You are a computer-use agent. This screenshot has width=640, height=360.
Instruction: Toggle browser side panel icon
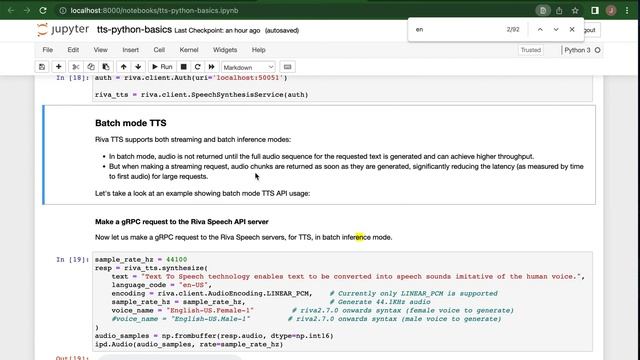595,11
